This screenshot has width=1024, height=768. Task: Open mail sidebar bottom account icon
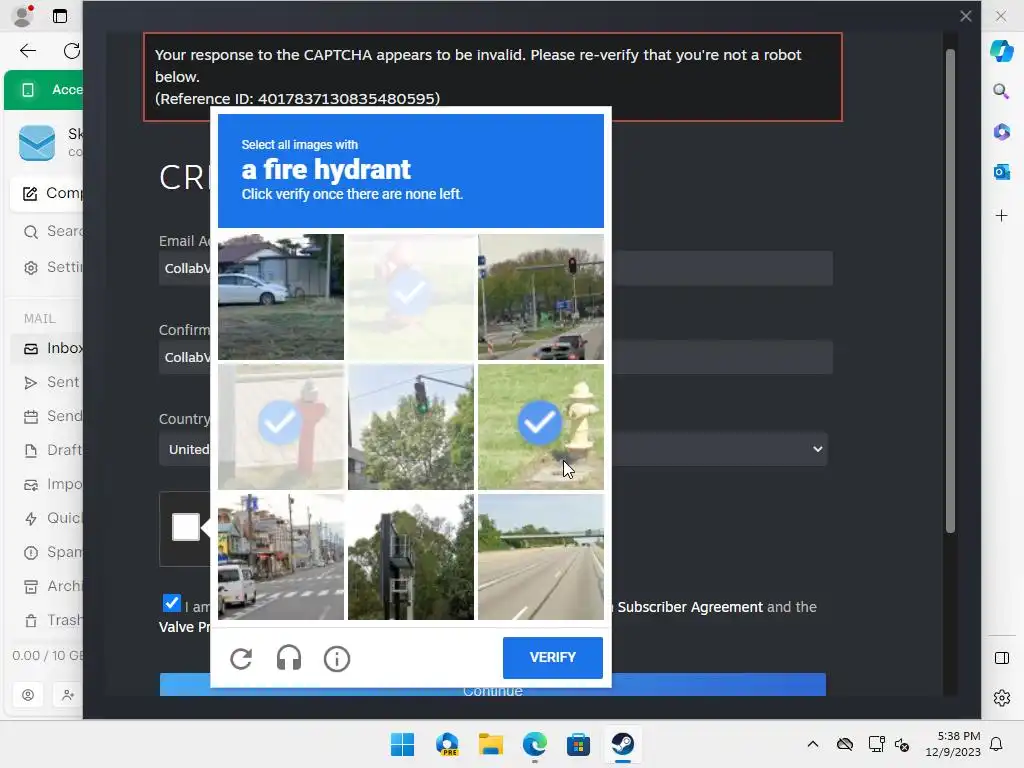point(28,695)
